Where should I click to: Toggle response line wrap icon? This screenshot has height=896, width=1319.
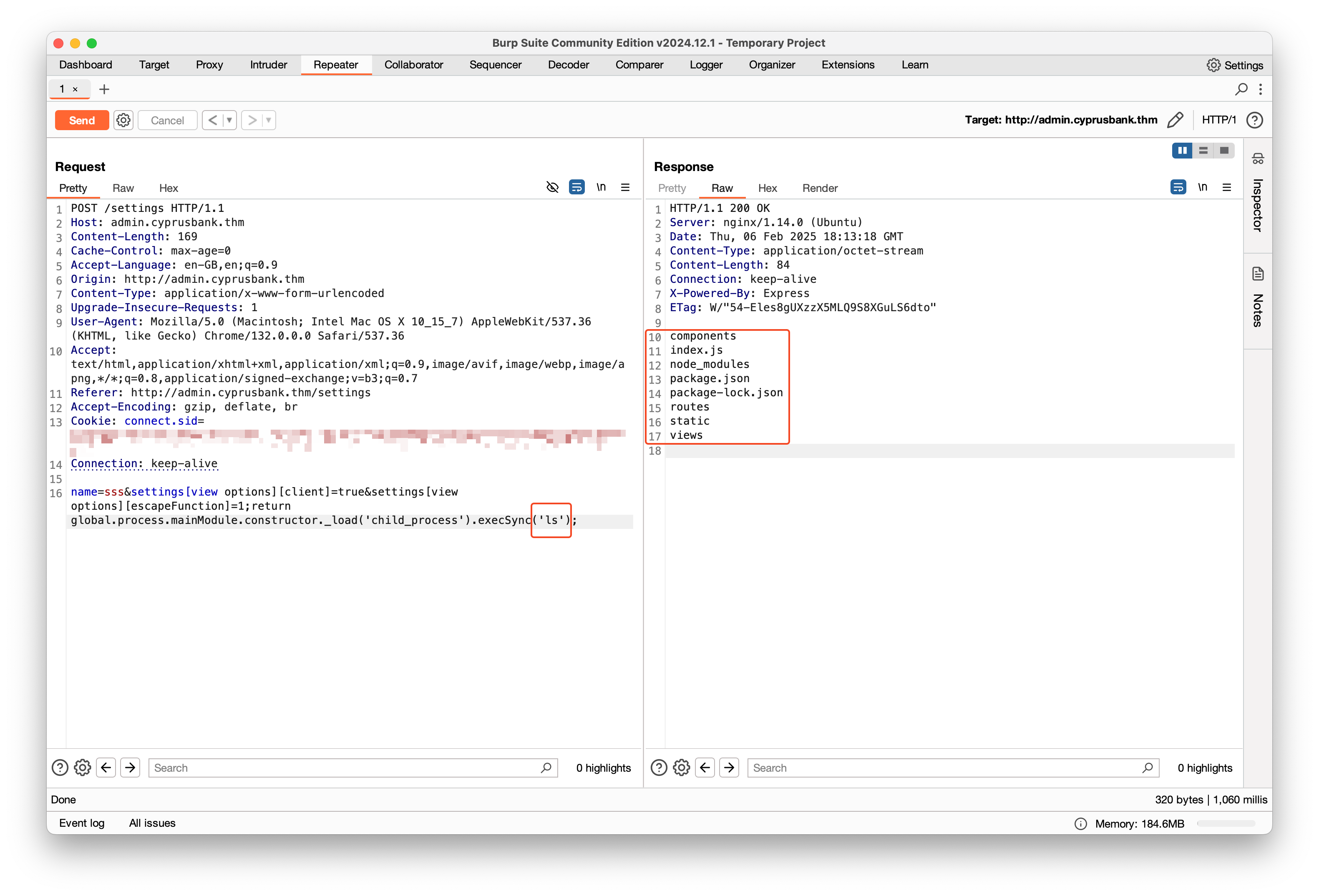[x=1178, y=187]
